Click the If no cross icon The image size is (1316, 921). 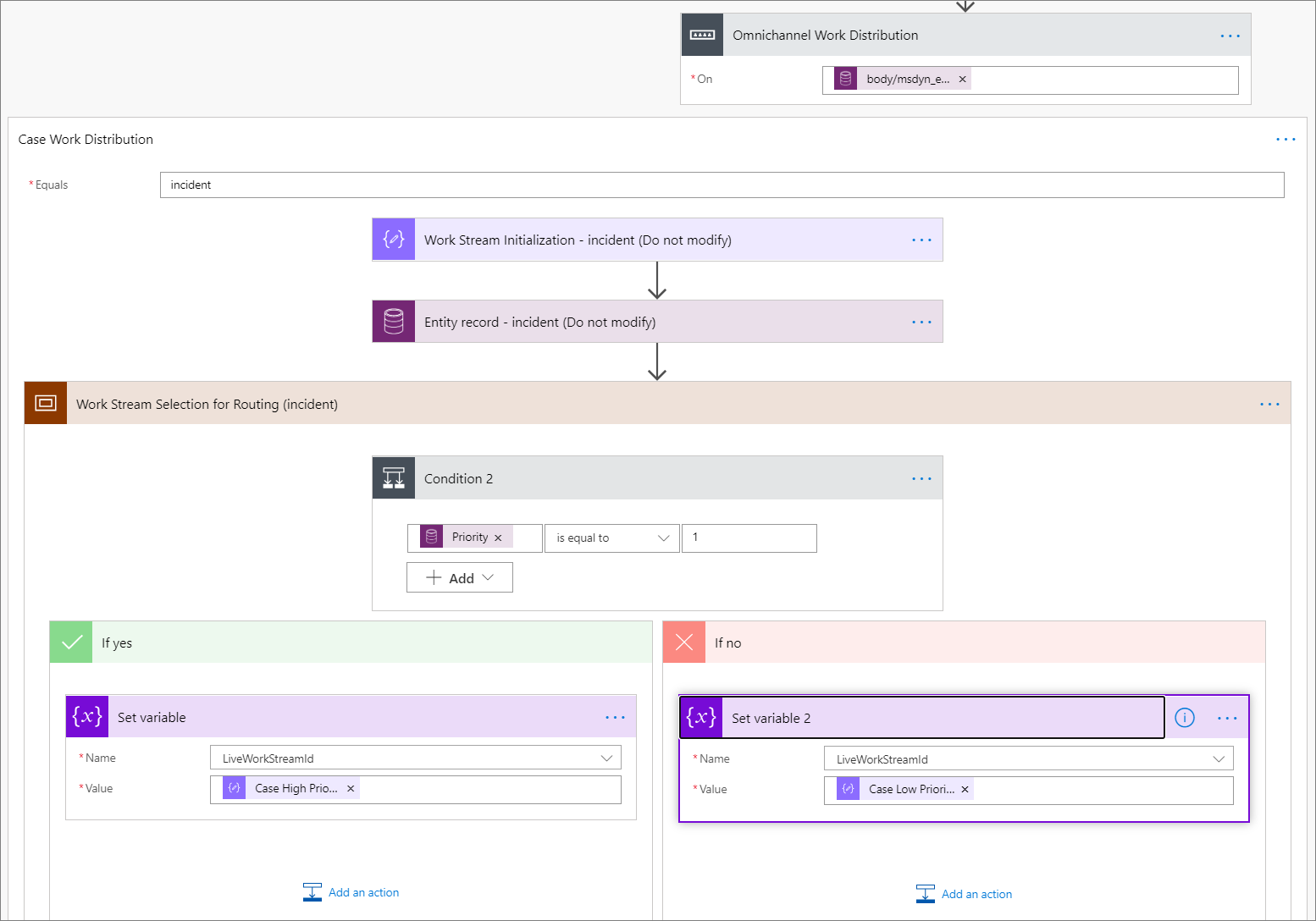[x=684, y=642]
